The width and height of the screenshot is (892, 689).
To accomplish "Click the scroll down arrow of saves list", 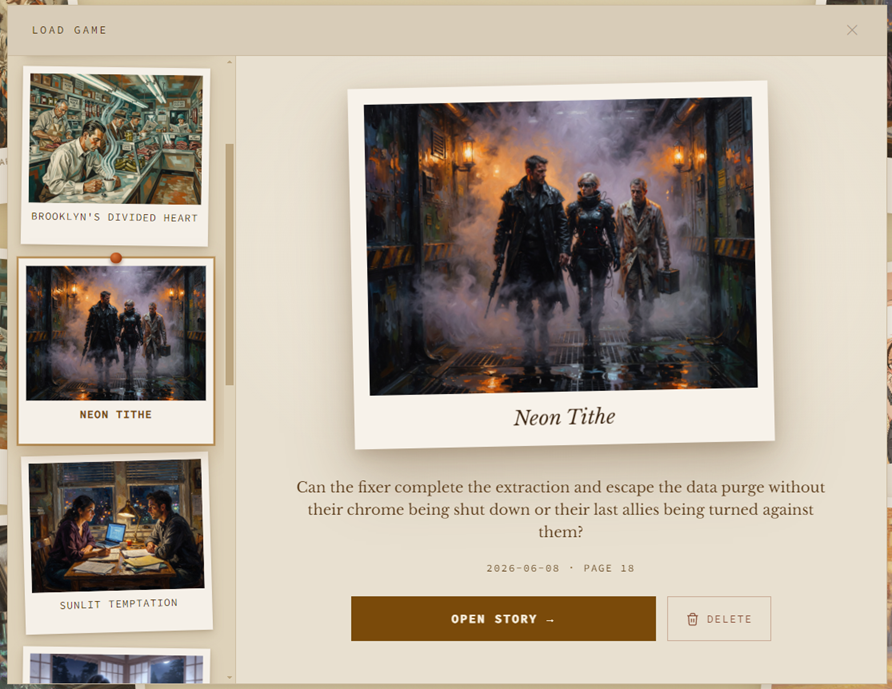I will pos(230,677).
